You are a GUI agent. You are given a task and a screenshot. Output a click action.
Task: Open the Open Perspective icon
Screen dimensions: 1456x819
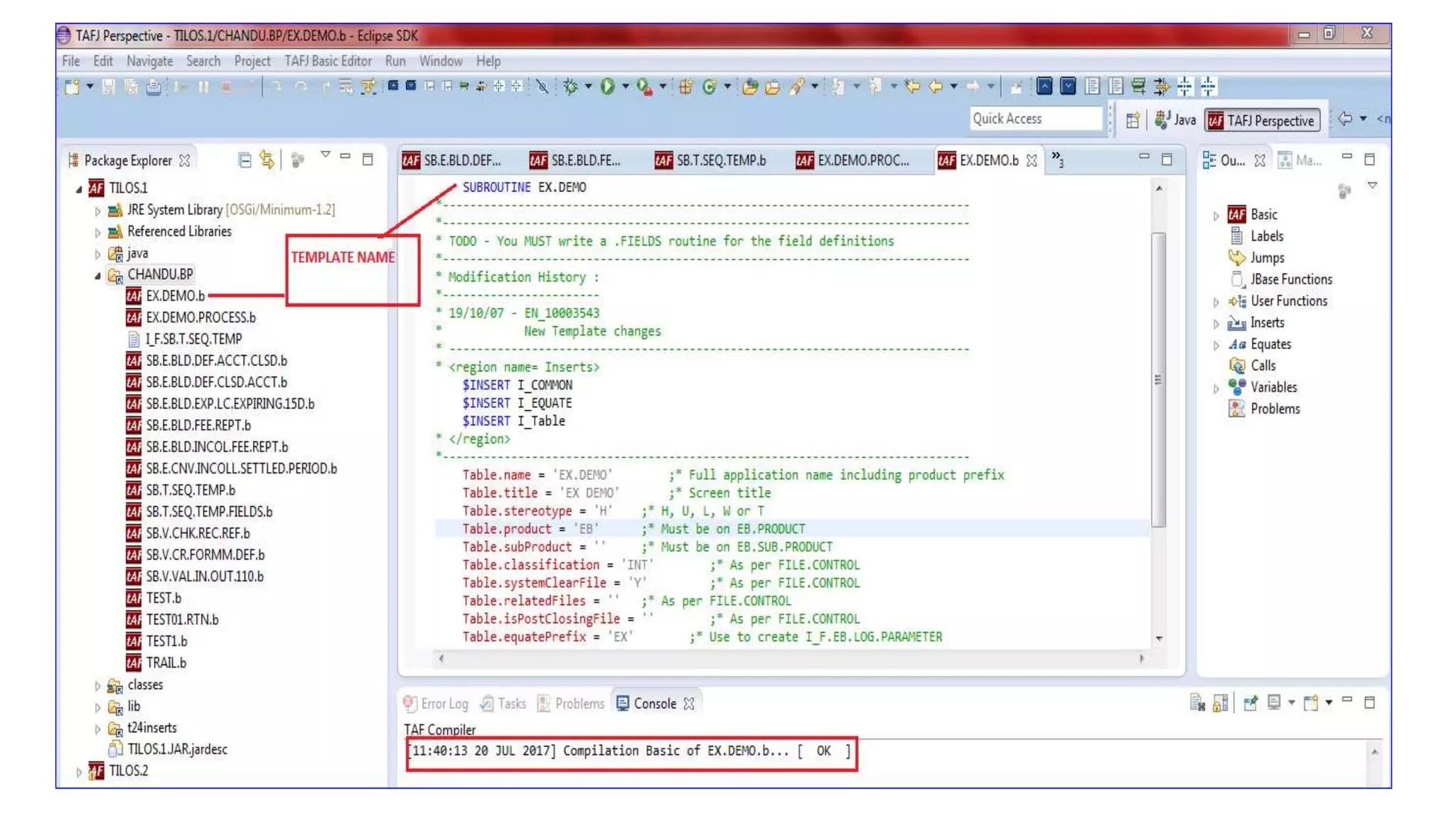tap(1133, 120)
